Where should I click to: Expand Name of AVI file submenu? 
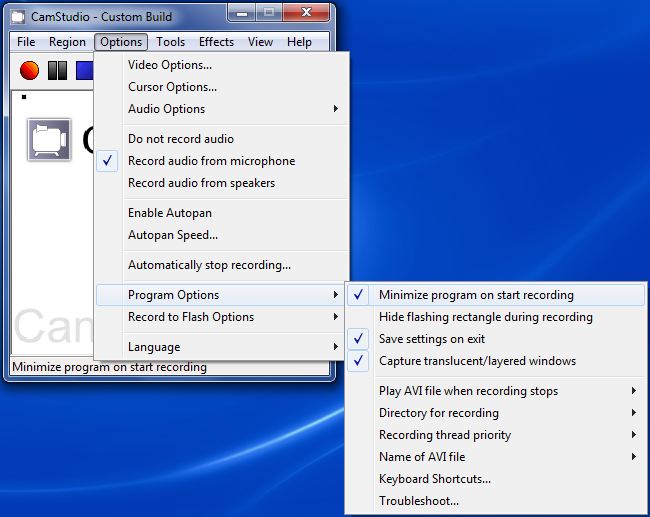coord(496,456)
